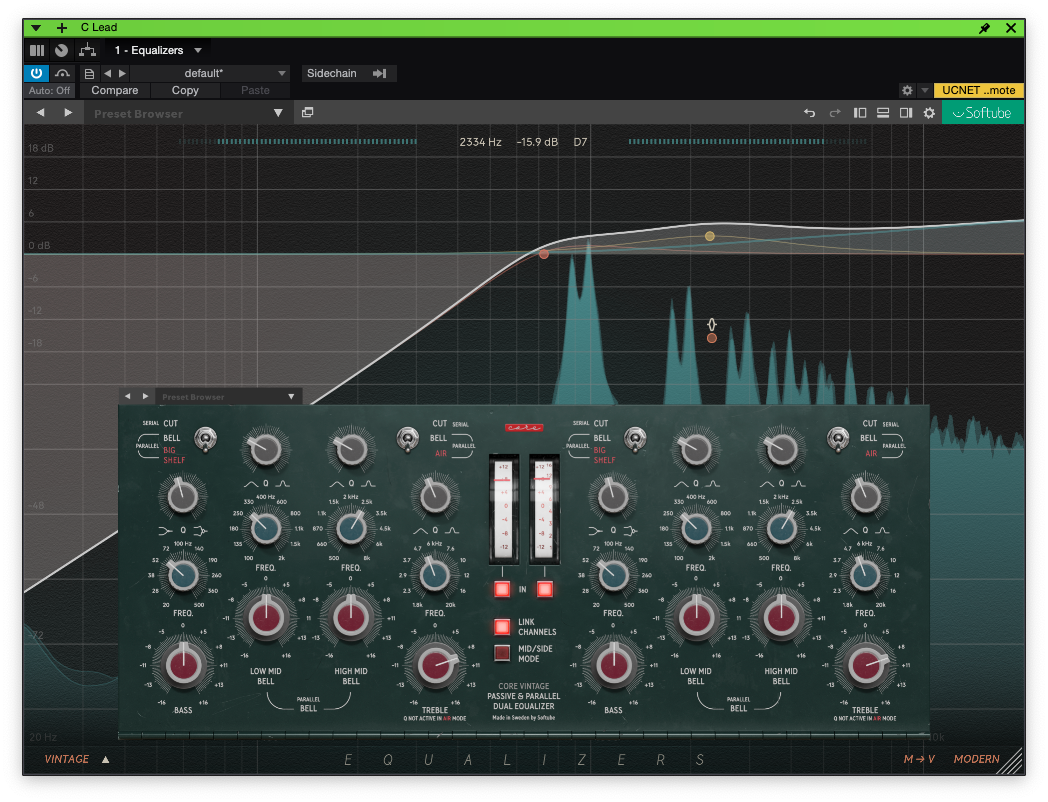Toggle the right channel IN button
Image resolution: width=1048 pixels, height=802 pixels.
click(545, 589)
